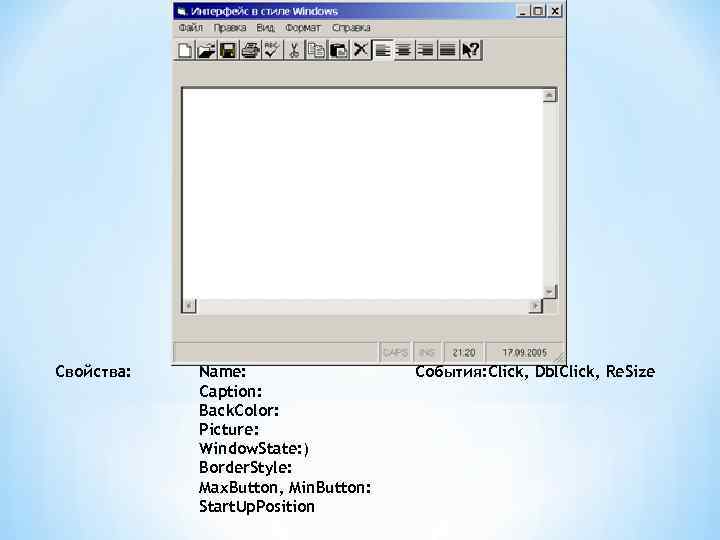Close the Интерфейс в стиле Windows window

point(555,11)
